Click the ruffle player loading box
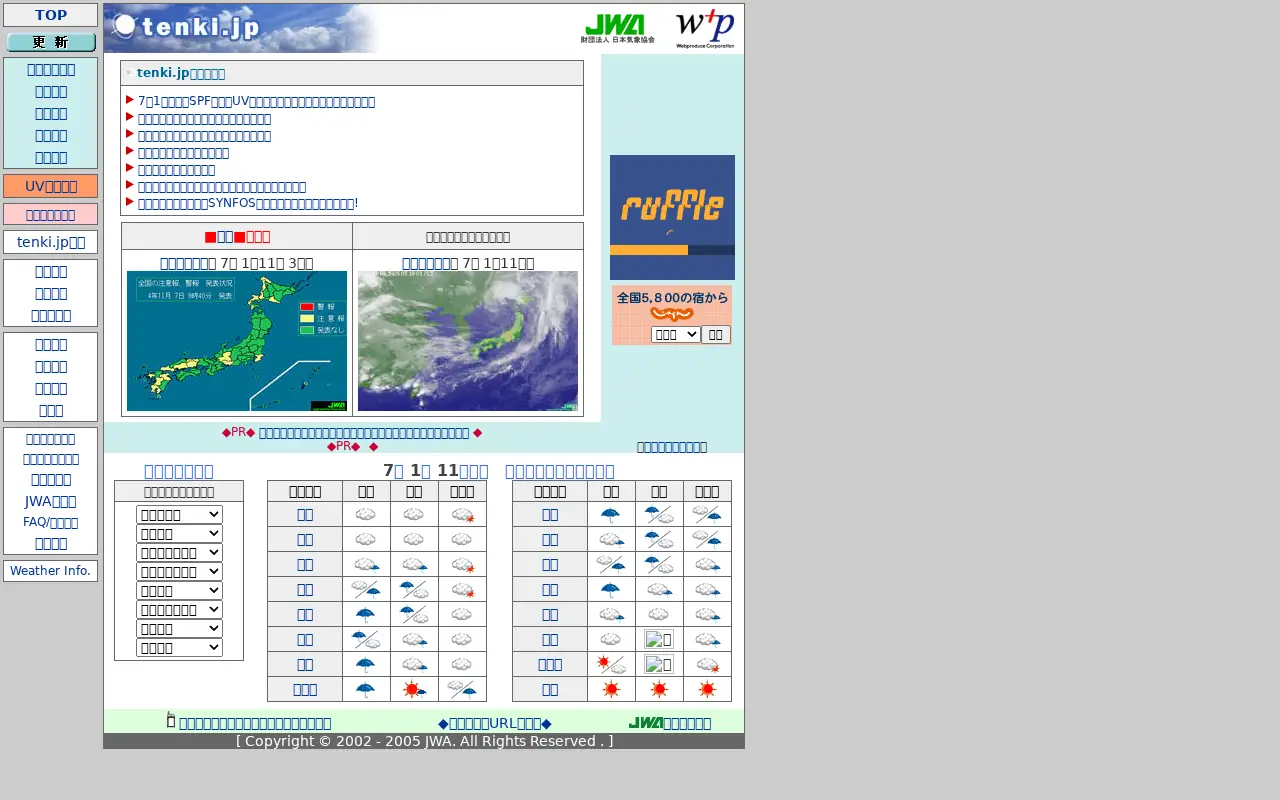This screenshot has width=1280, height=800. 672,217
